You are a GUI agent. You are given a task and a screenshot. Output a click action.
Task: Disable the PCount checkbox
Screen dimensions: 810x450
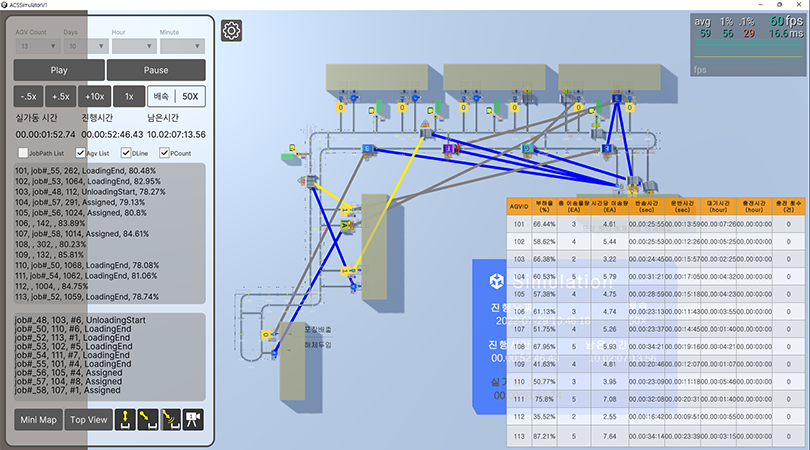click(x=166, y=154)
